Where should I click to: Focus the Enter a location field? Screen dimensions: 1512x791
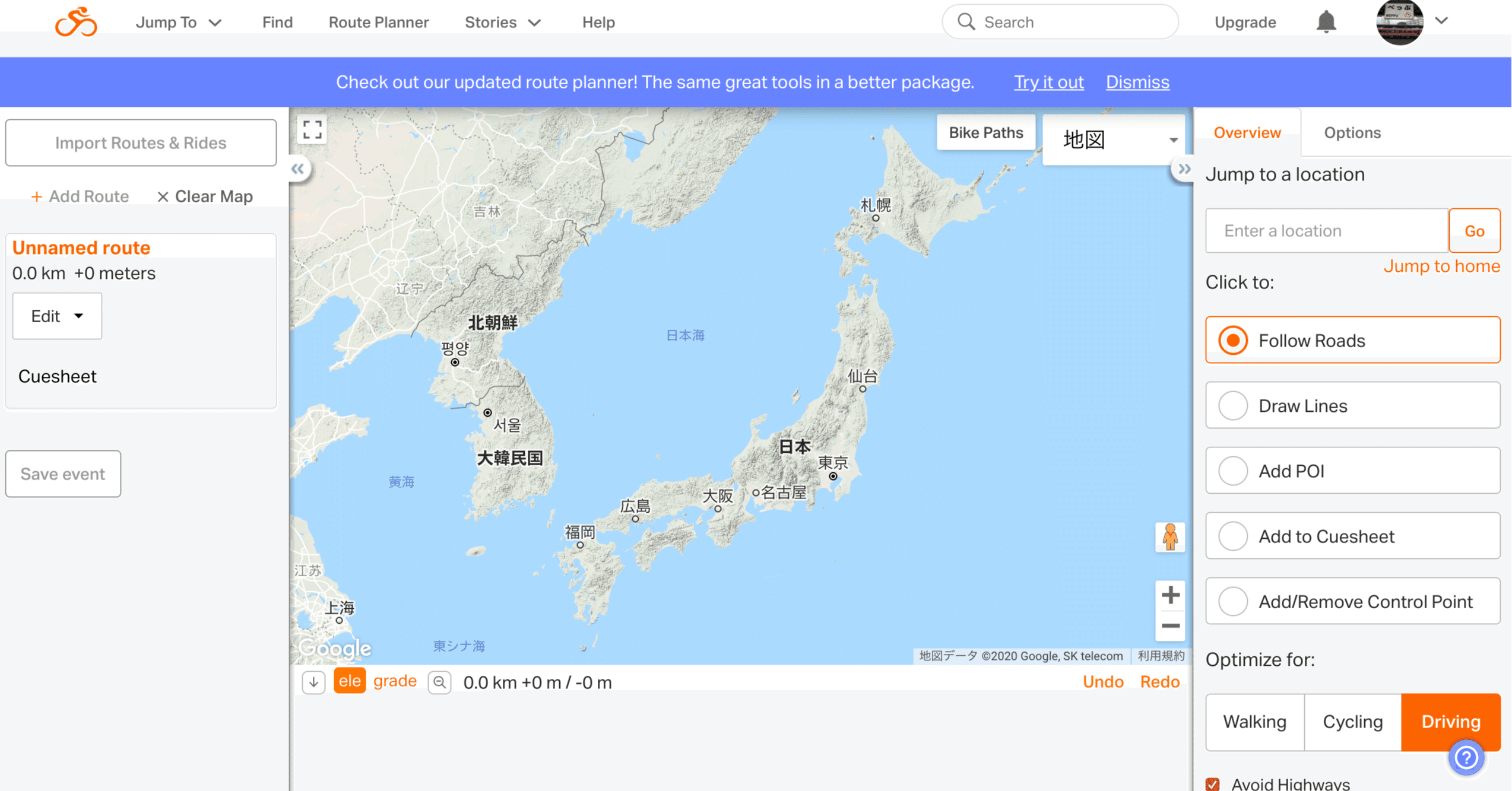(x=1326, y=231)
